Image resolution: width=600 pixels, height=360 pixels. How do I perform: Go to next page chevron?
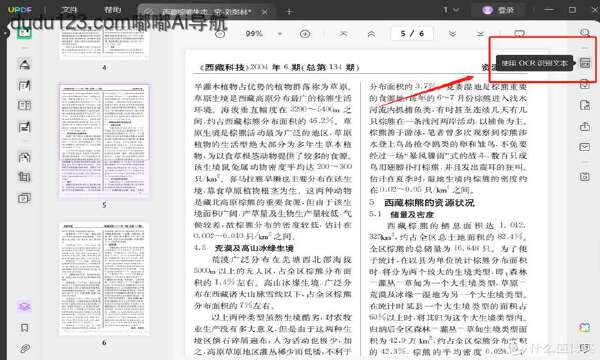452,34
